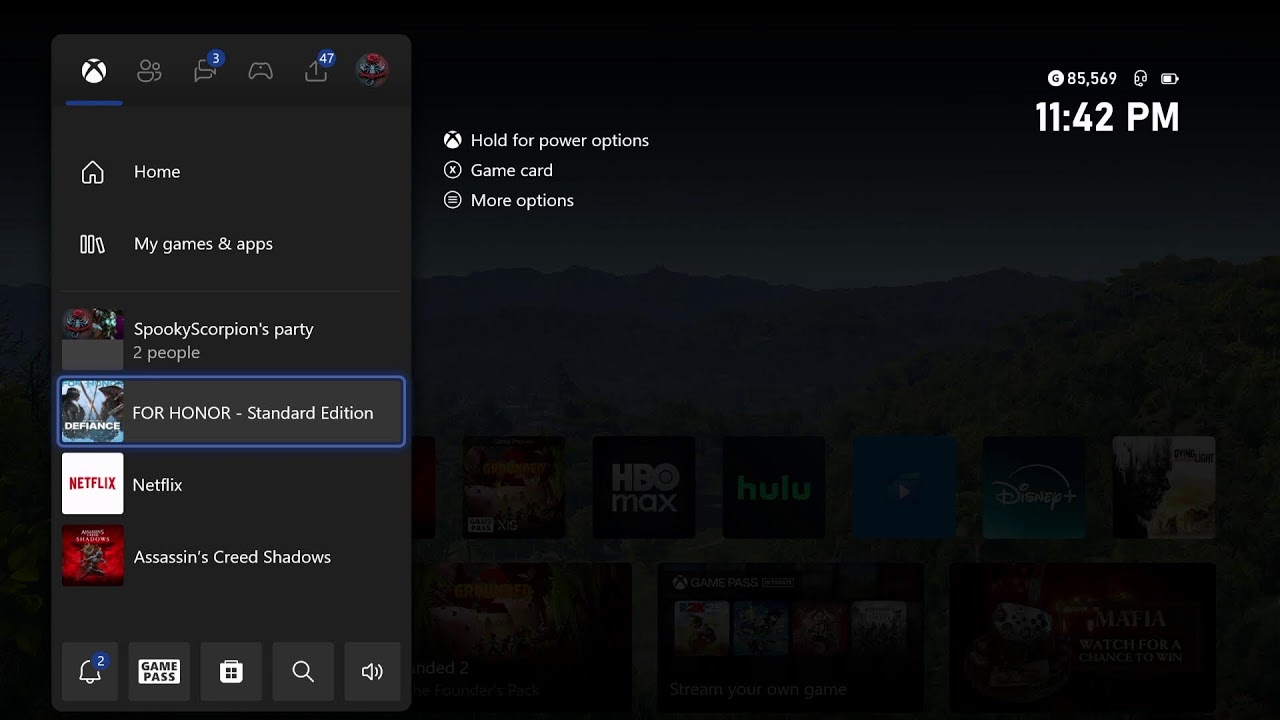This screenshot has width=1280, height=720.
Task: Open audio volume settings
Action: pyautogui.click(x=373, y=671)
